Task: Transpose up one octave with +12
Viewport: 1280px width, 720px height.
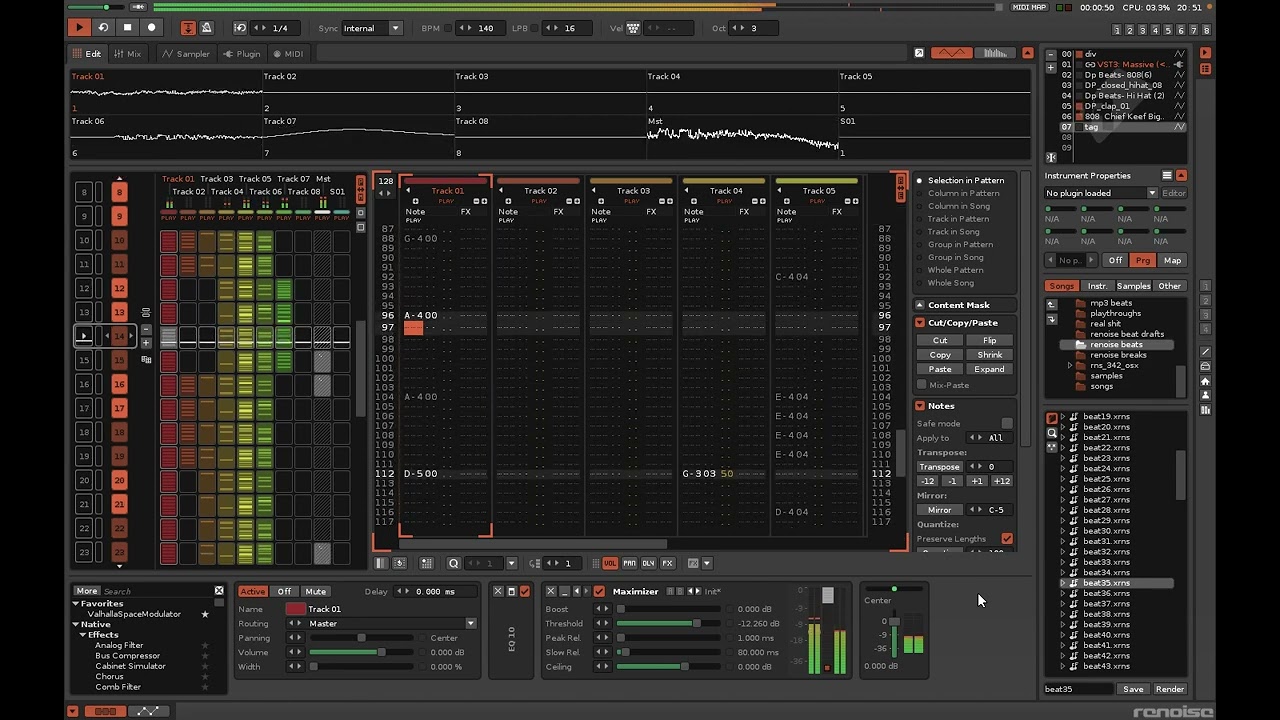Action: (x=1001, y=481)
